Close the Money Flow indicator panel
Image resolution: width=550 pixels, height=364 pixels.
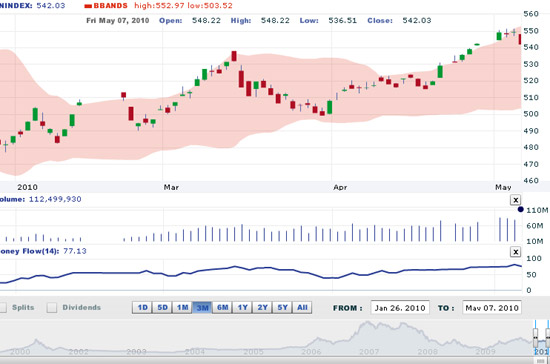pos(515,252)
